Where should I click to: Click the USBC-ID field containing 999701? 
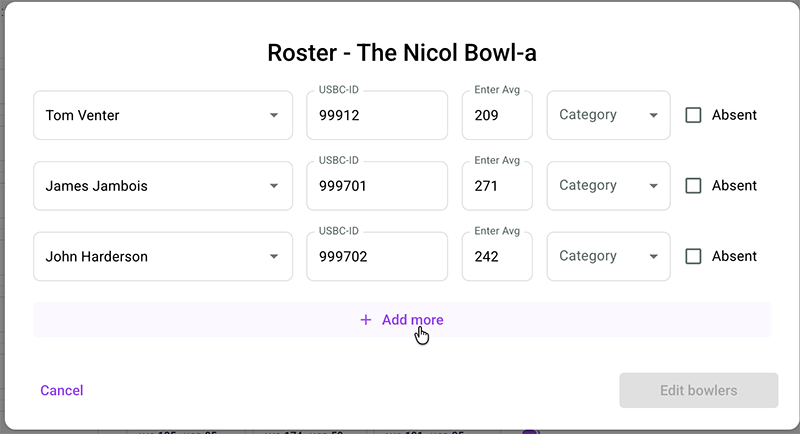click(x=377, y=186)
